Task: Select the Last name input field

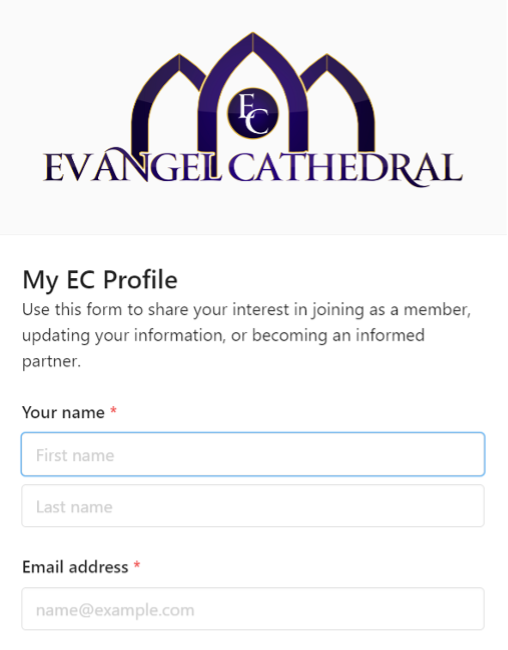Action: [x=253, y=506]
